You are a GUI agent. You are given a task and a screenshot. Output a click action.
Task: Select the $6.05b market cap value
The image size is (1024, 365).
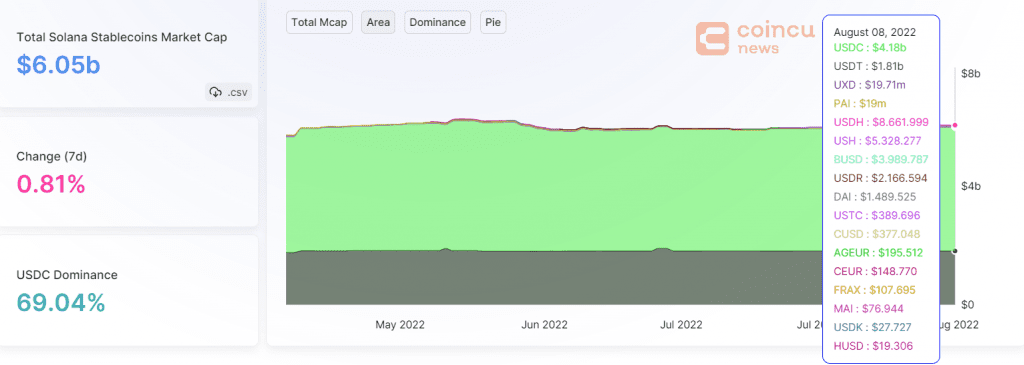58,65
